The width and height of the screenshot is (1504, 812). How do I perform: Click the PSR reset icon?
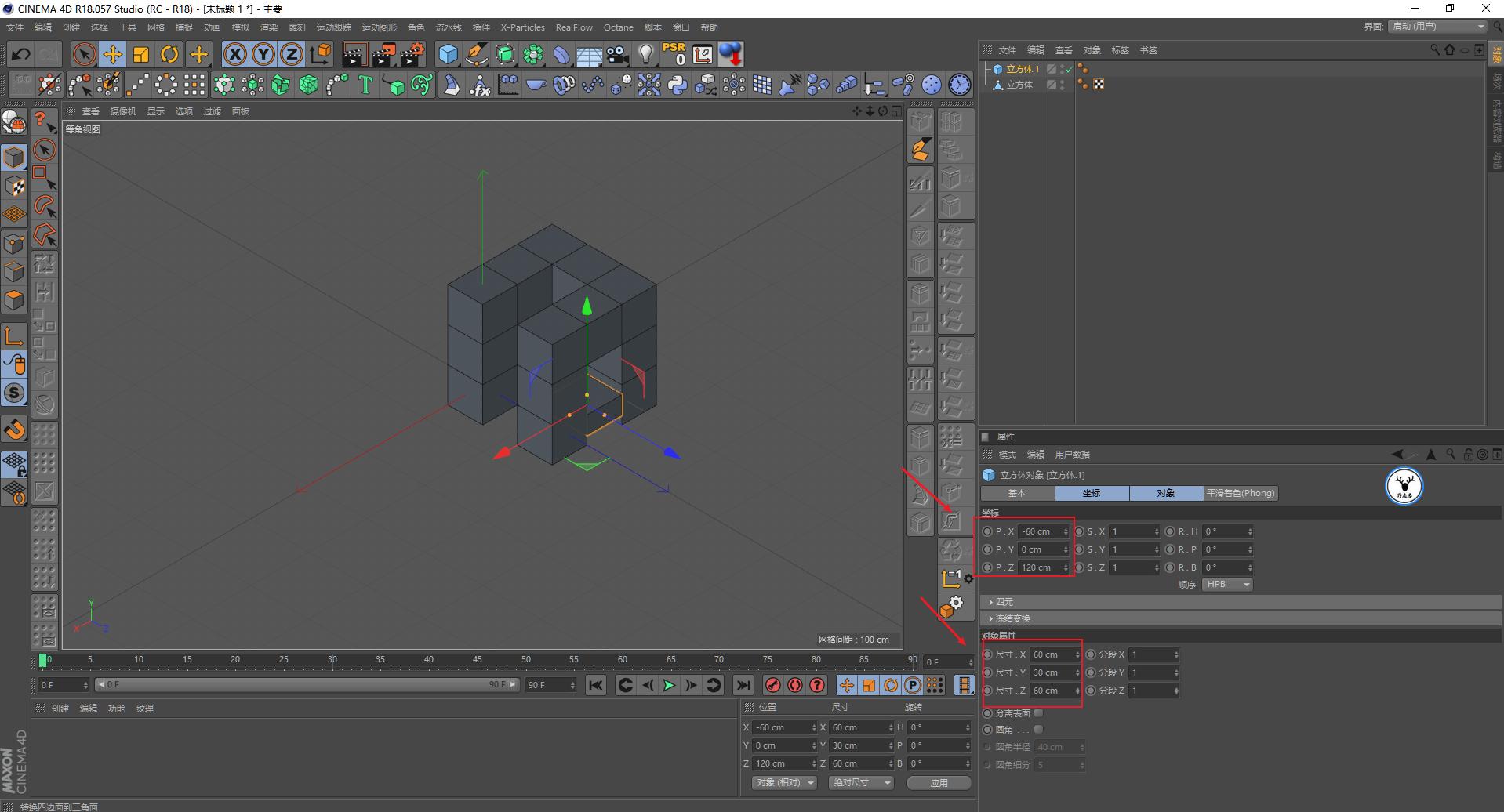coord(674,54)
